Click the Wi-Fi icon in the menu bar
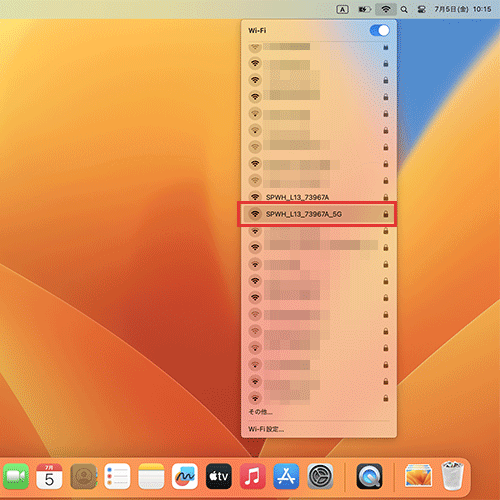The height and width of the screenshot is (500, 500). tap(386, 9)
